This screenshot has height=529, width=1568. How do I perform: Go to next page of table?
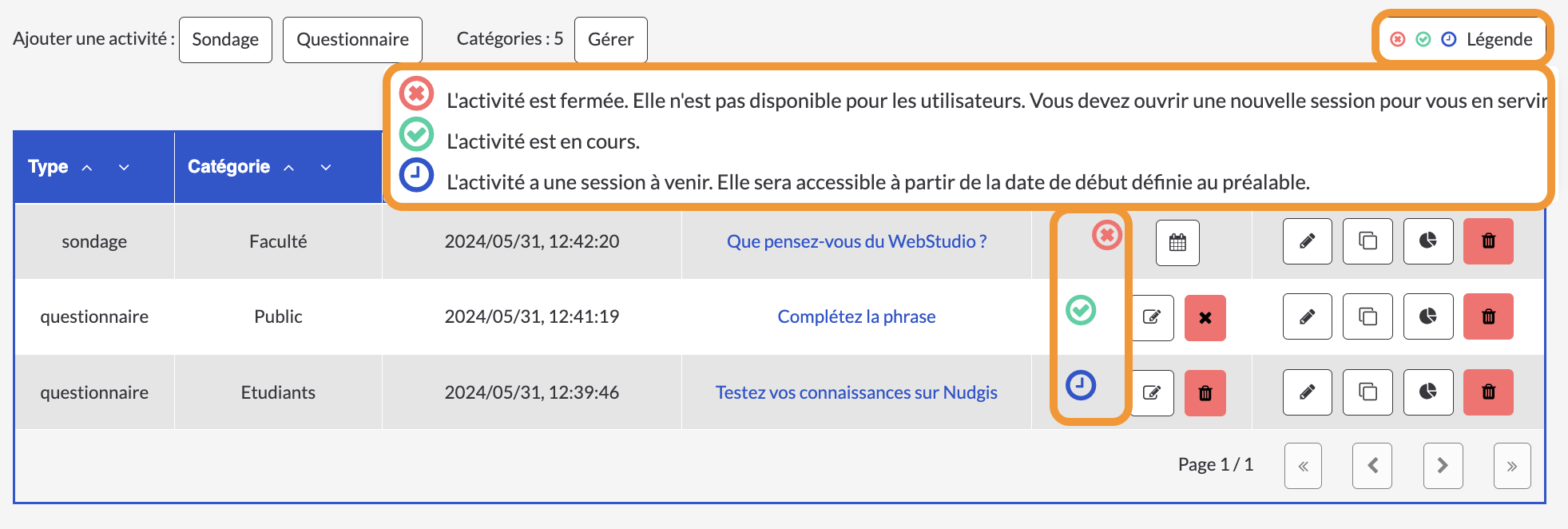click(1443, 465)
